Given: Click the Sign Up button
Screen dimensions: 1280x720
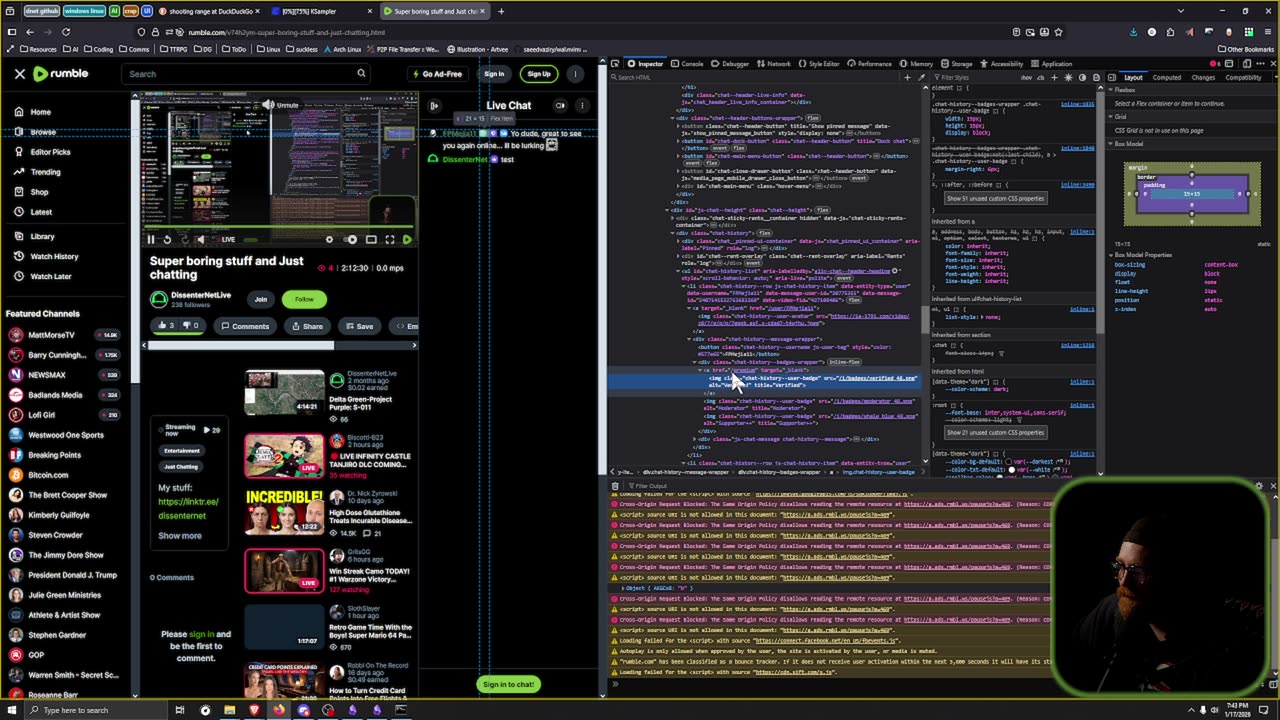Looking at the screenshot, I should point(538,74).
